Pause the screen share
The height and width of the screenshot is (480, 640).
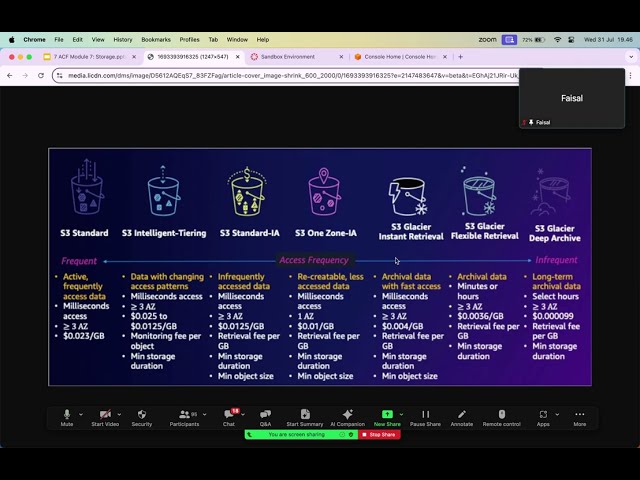click(x=425, y=415)
